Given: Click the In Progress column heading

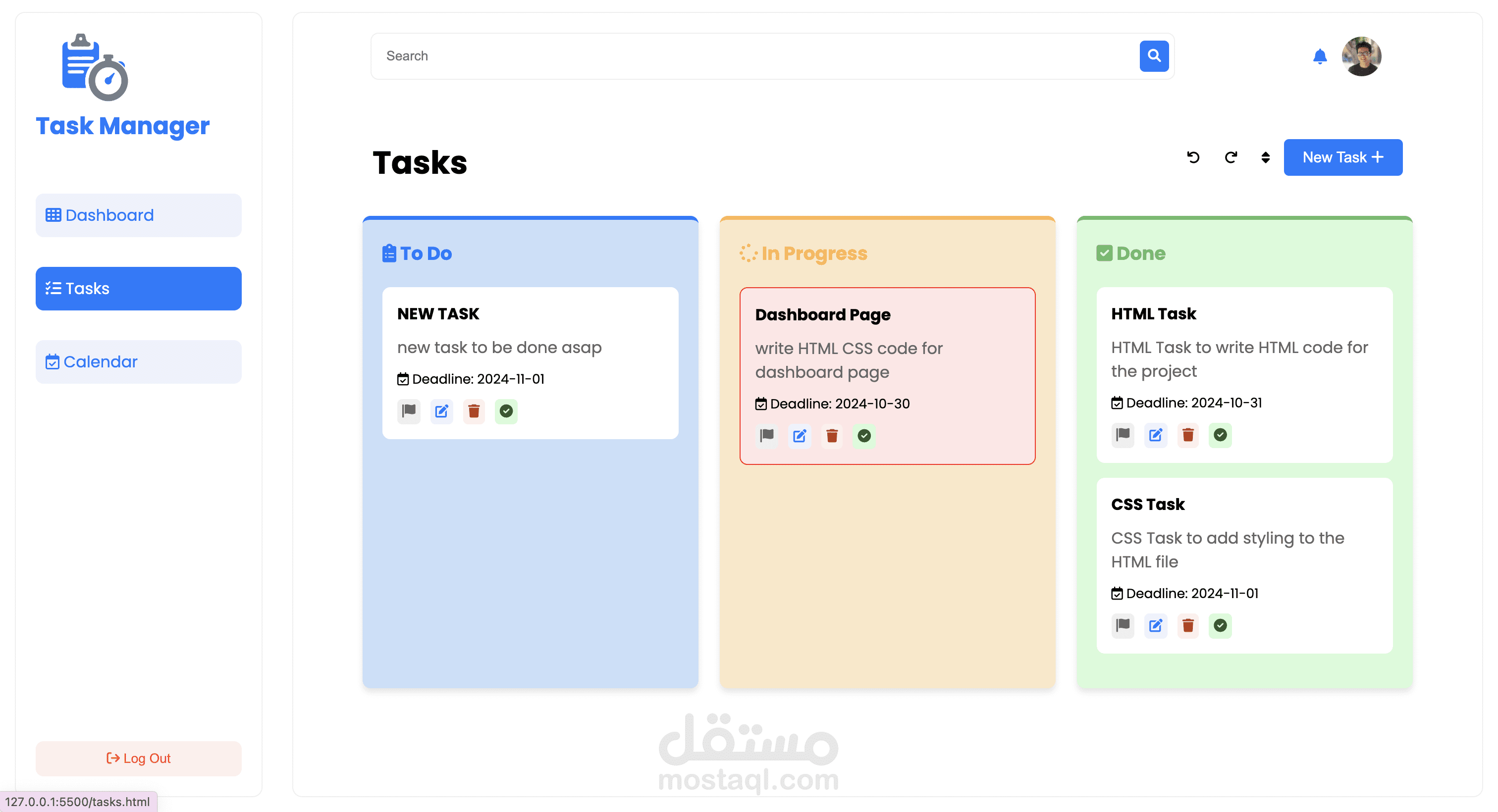Looking at the screenshot, I should 803,254.
